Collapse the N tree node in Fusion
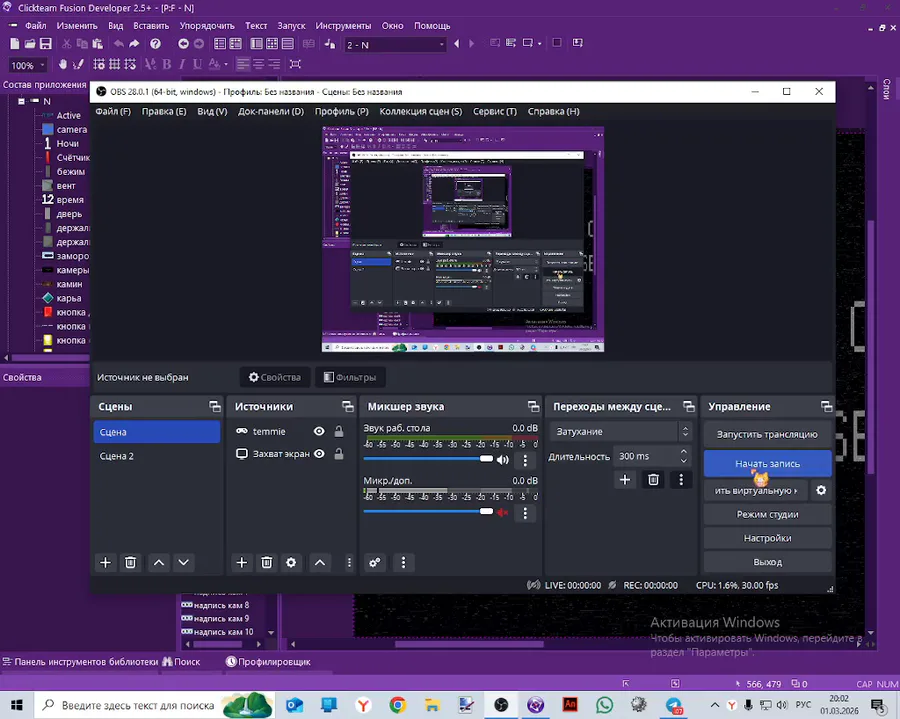Viewport: 900px width, 719px height. click(x=21, y=102)
